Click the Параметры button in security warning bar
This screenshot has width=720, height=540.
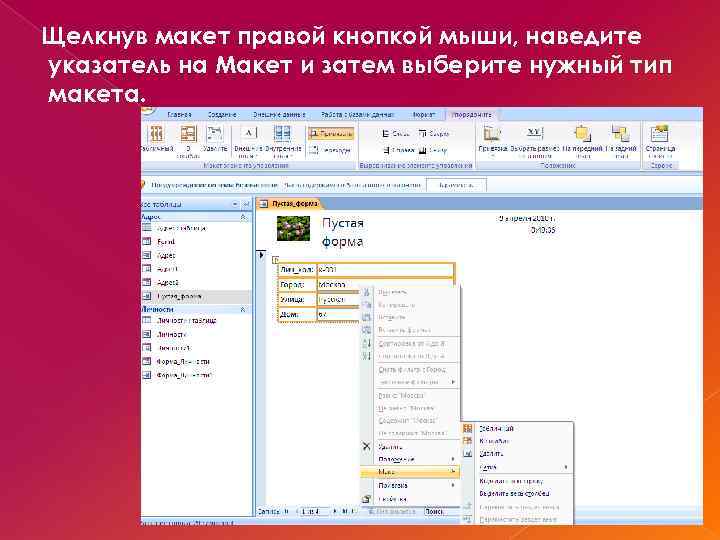click(x=456, y=185)
